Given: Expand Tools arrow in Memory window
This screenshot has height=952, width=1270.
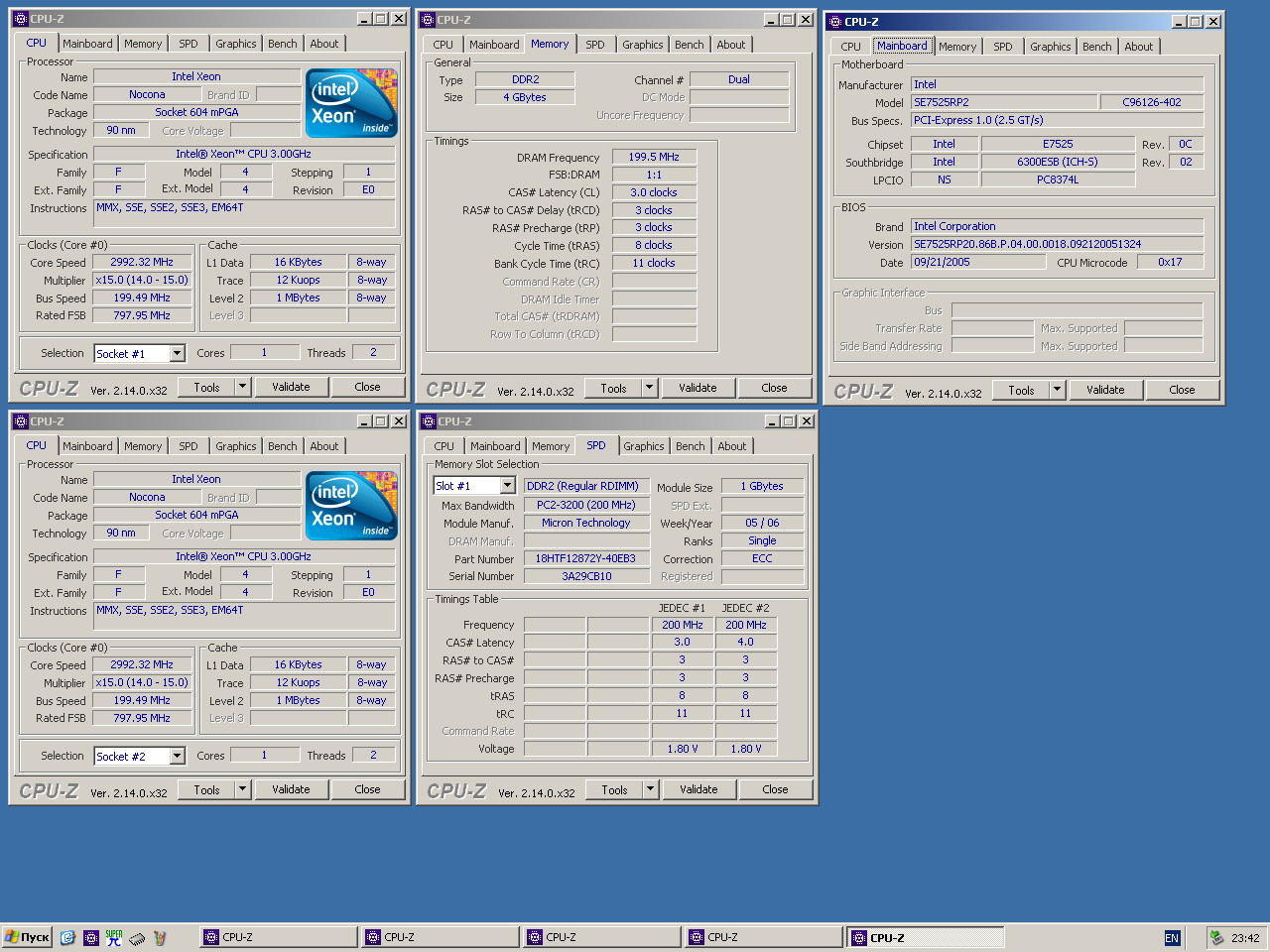Looking at the screenshot, I should (650, 388).
